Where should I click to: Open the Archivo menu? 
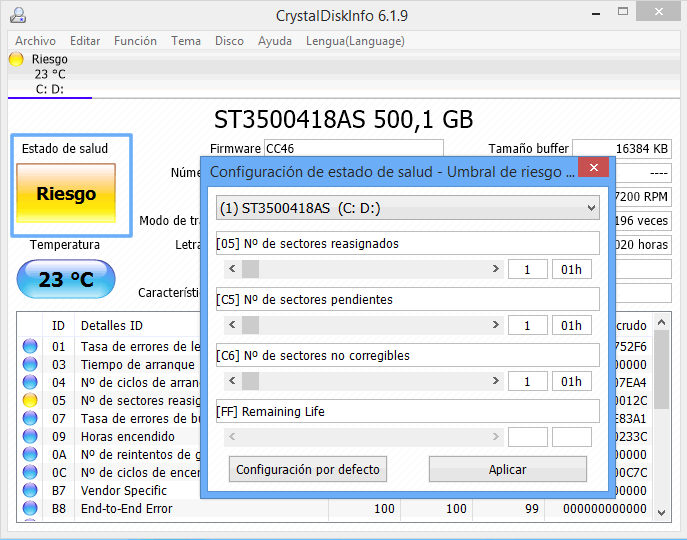(35, 41)
